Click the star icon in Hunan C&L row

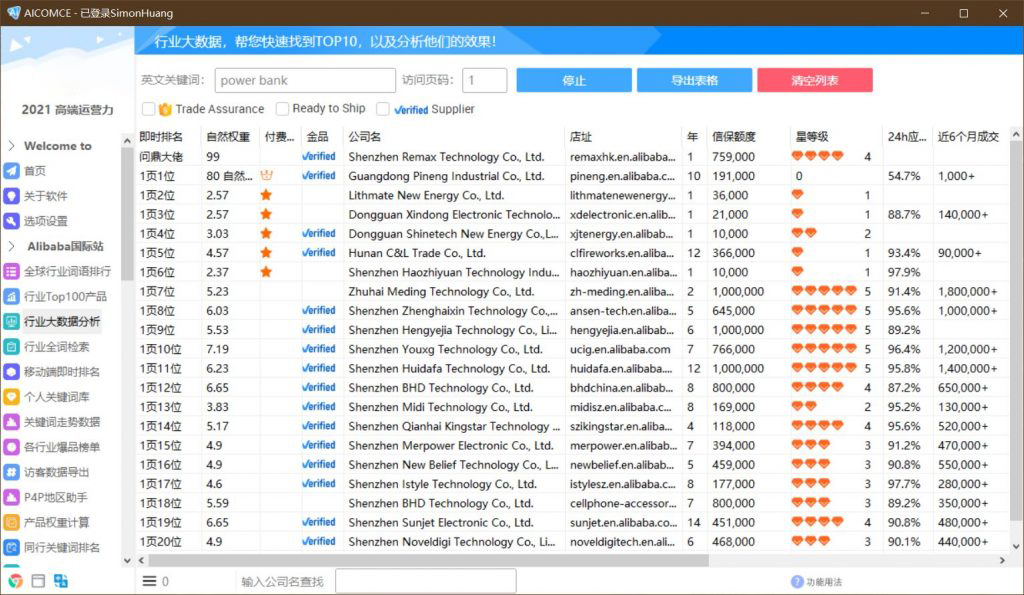tap(266, 253)
